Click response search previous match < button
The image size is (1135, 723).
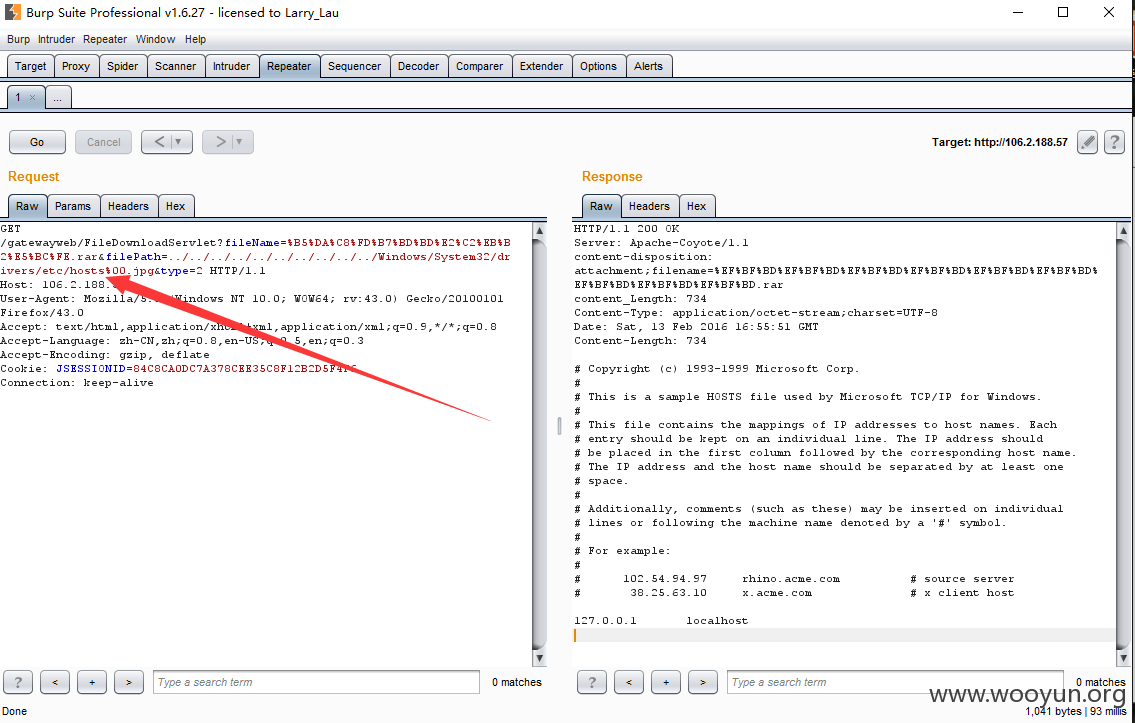[x=629, y=682]
